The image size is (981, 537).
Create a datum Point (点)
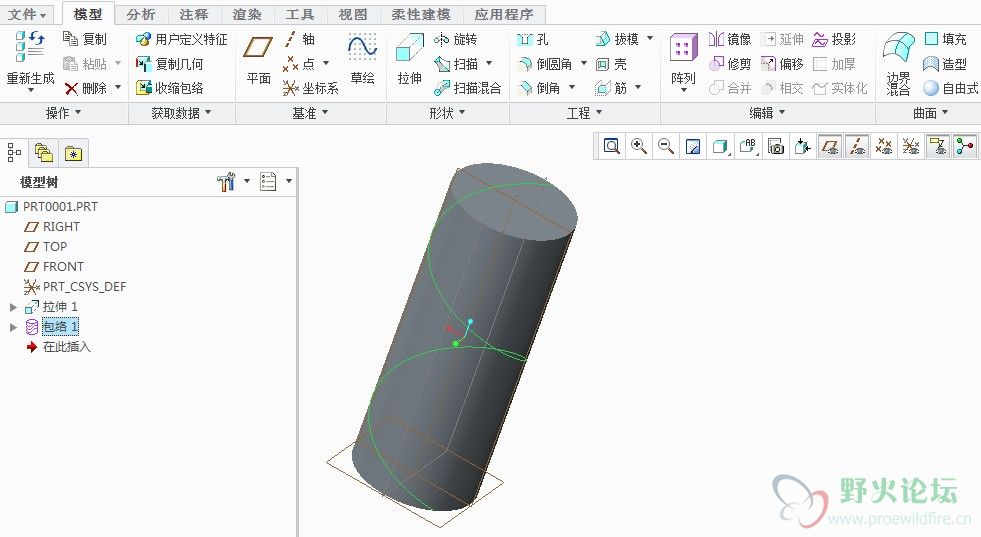300,64
